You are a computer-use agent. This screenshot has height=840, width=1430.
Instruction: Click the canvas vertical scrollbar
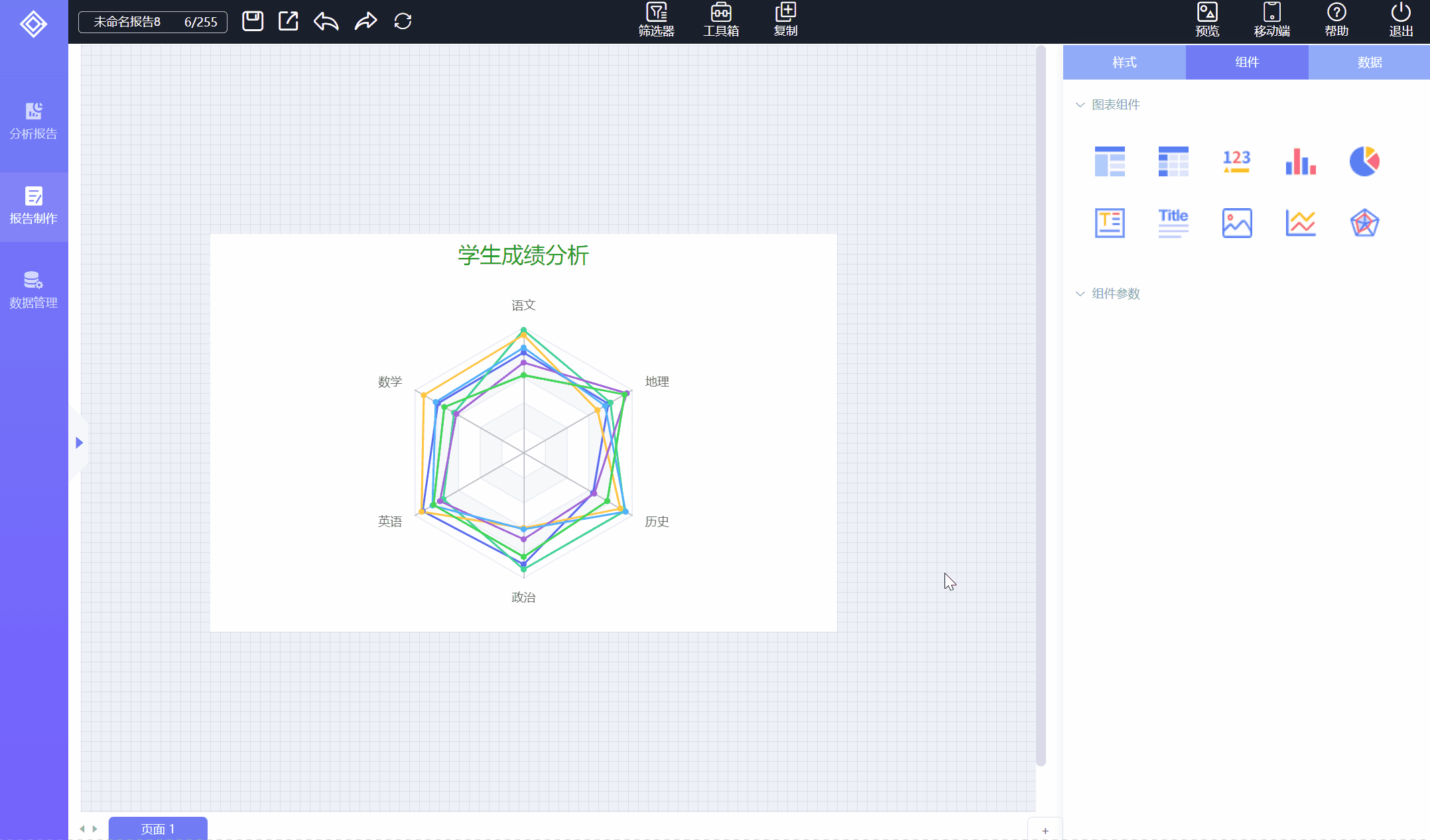coord(1041,405)
